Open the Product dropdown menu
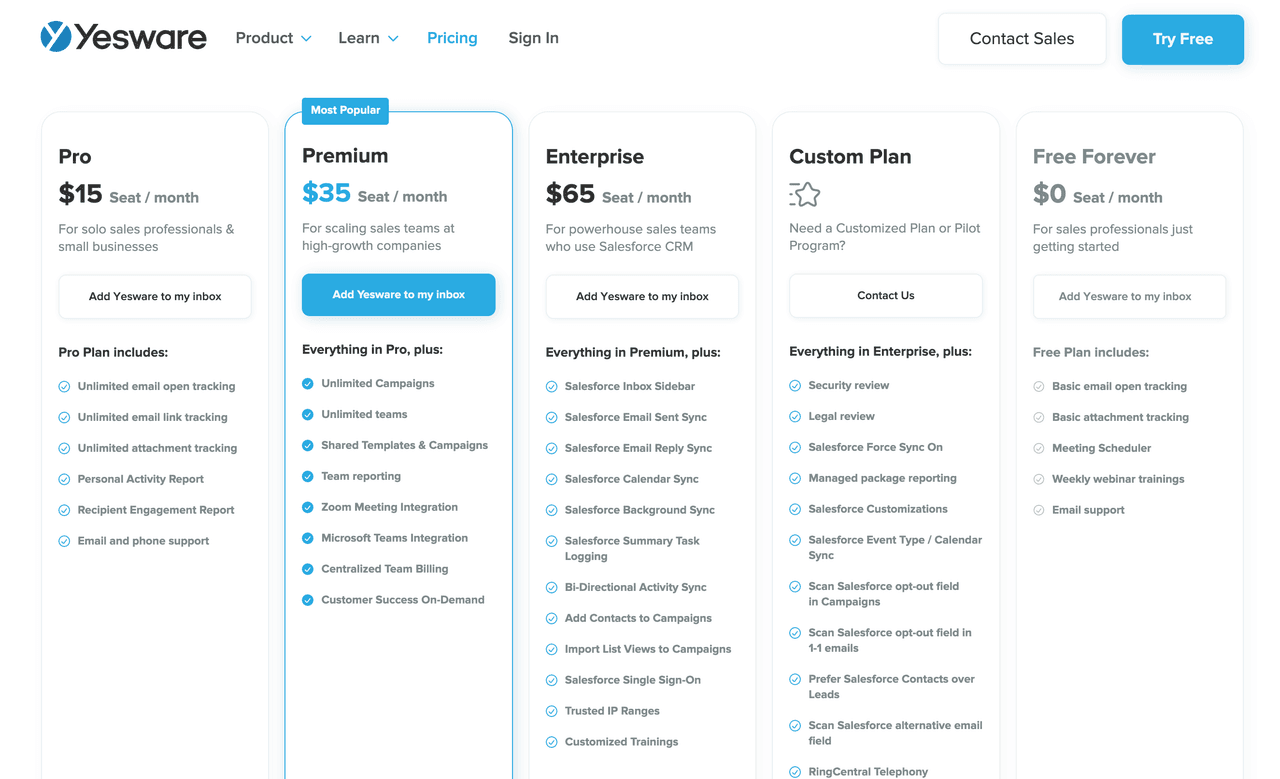1280x779 pixels. tap(273, 38)
